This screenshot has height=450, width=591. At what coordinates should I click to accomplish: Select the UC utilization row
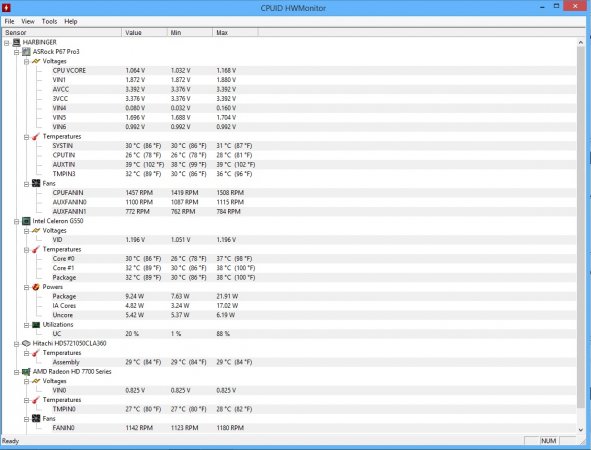pyautogui.click(x=289, y=334)
